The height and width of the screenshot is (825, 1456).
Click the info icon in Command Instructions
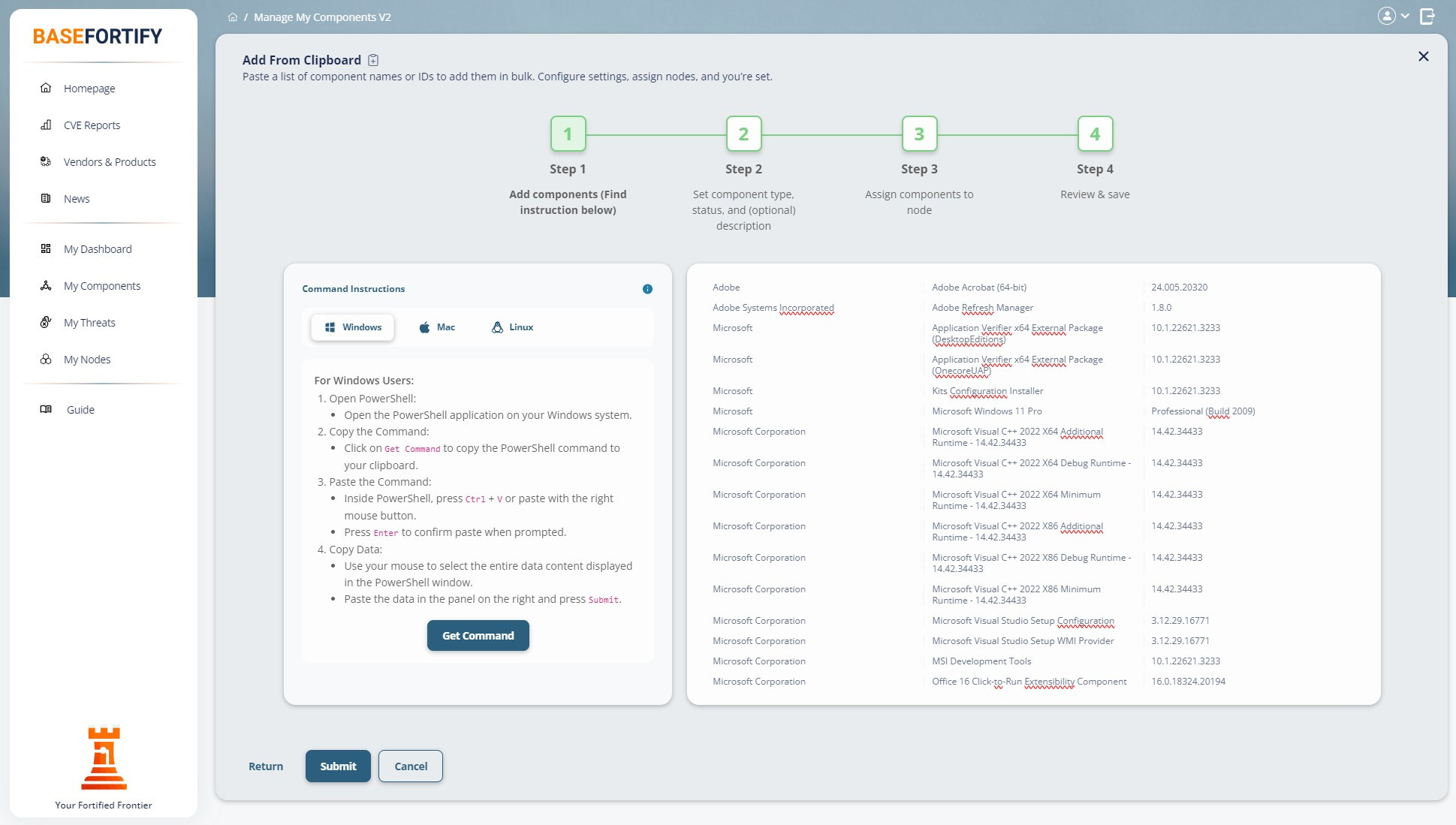click(x=647, y=289)
